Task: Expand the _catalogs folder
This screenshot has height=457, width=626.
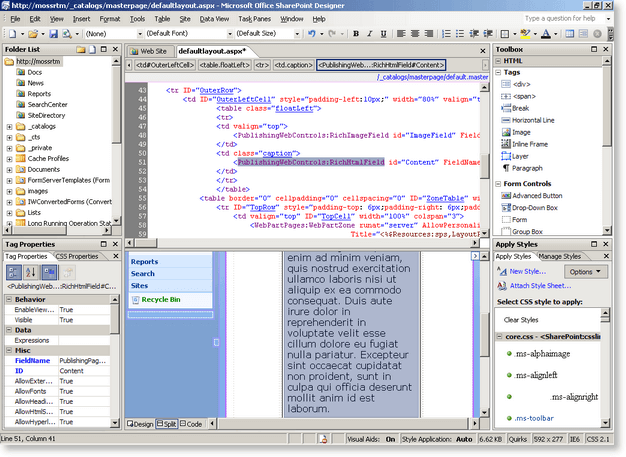Action: pyautogui.click(x=10, y=127)
